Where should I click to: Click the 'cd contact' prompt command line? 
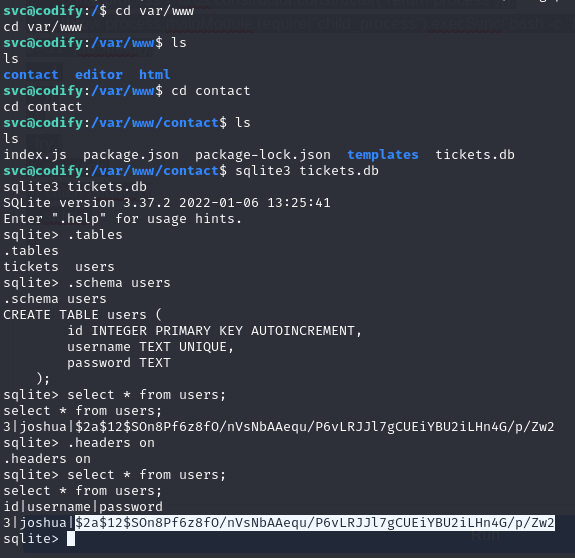pos(127,91)
